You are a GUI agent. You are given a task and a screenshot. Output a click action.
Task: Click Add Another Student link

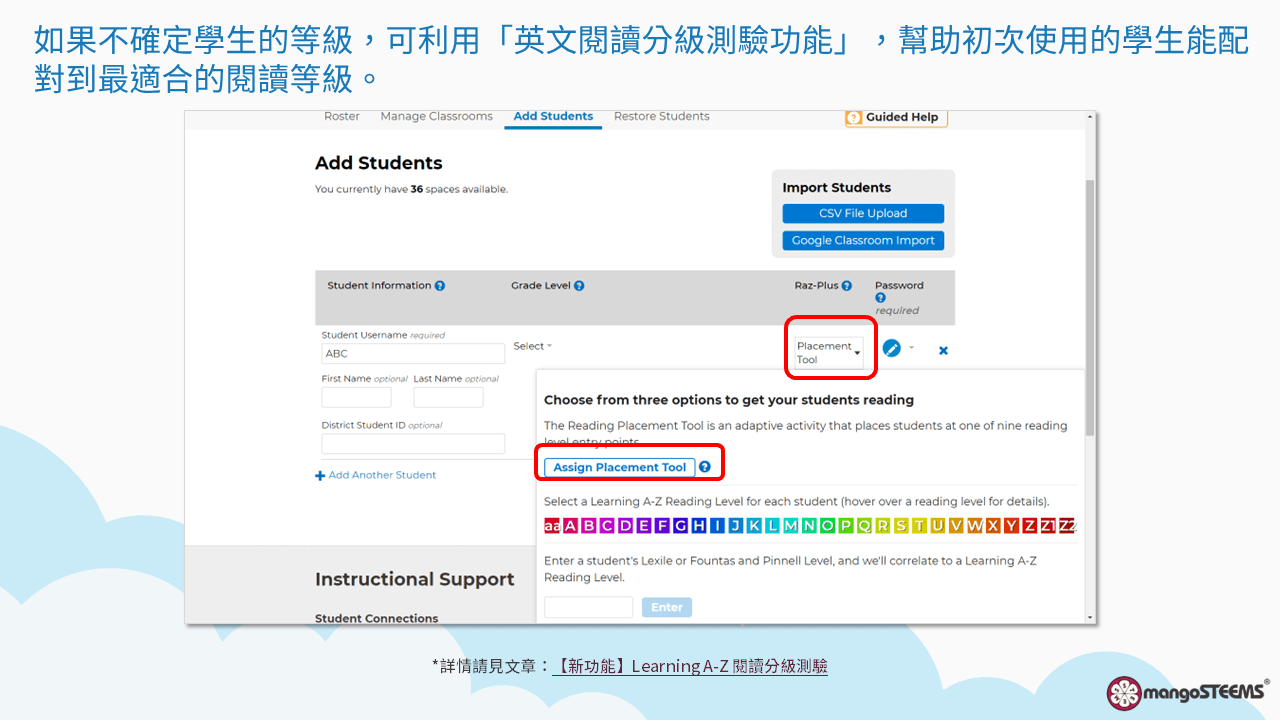coord(382,476)
